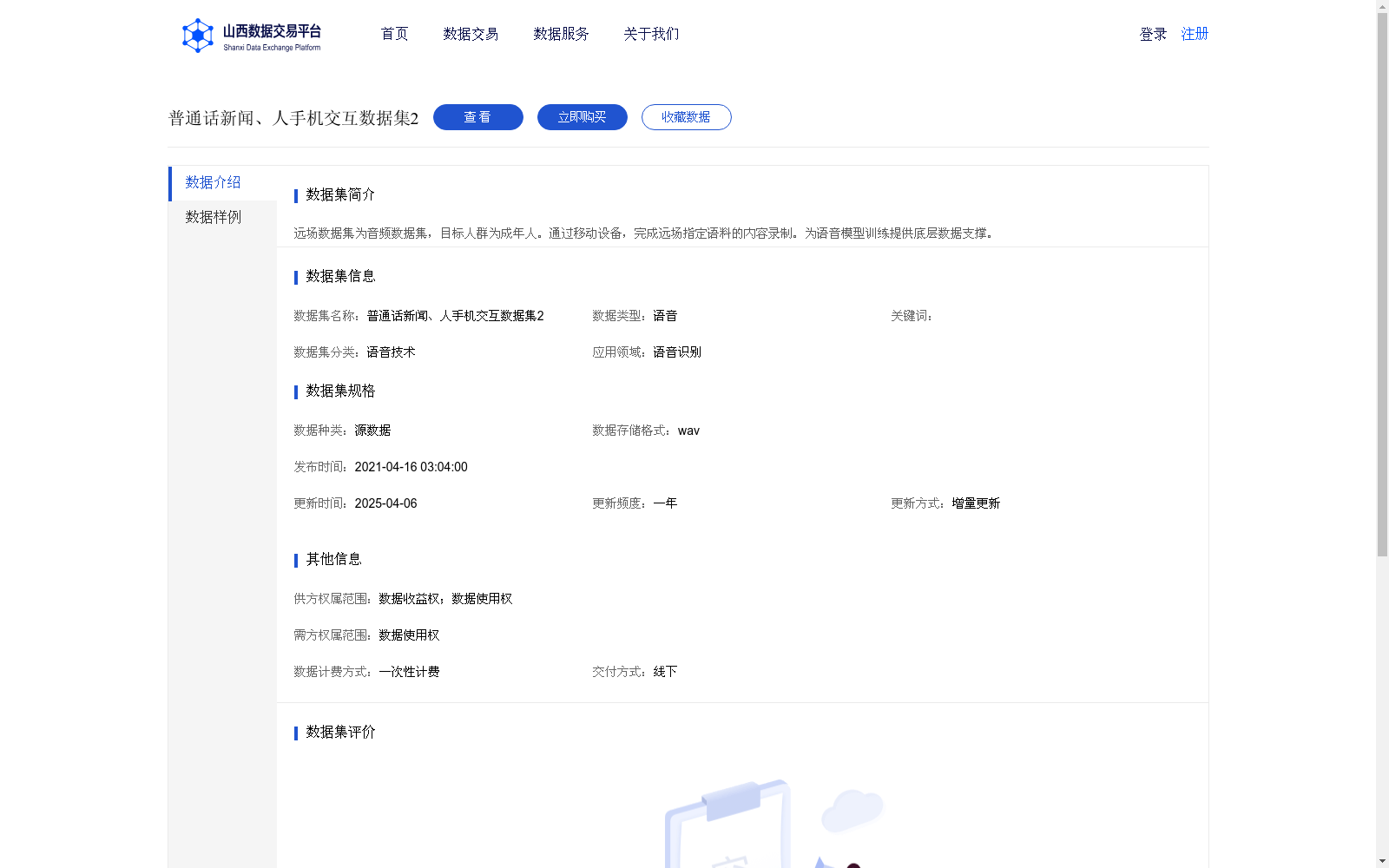Click the 数据集简介 section heading
The width and height of the screenshot is (1389, 868).
coord(340,194)
